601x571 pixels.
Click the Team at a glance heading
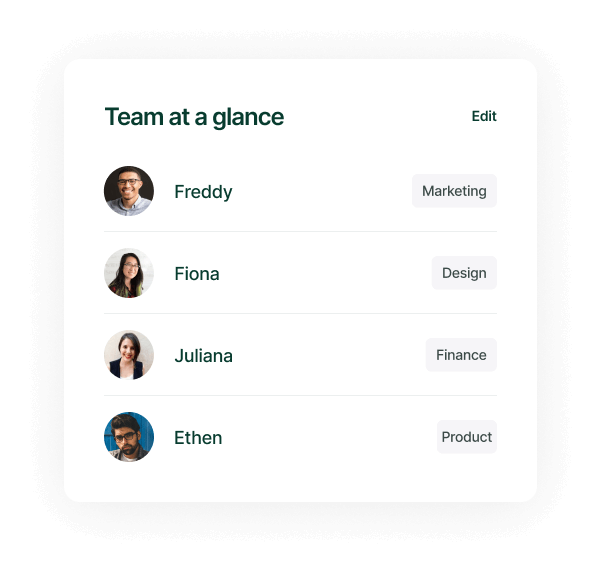click(x=194, y=117)
